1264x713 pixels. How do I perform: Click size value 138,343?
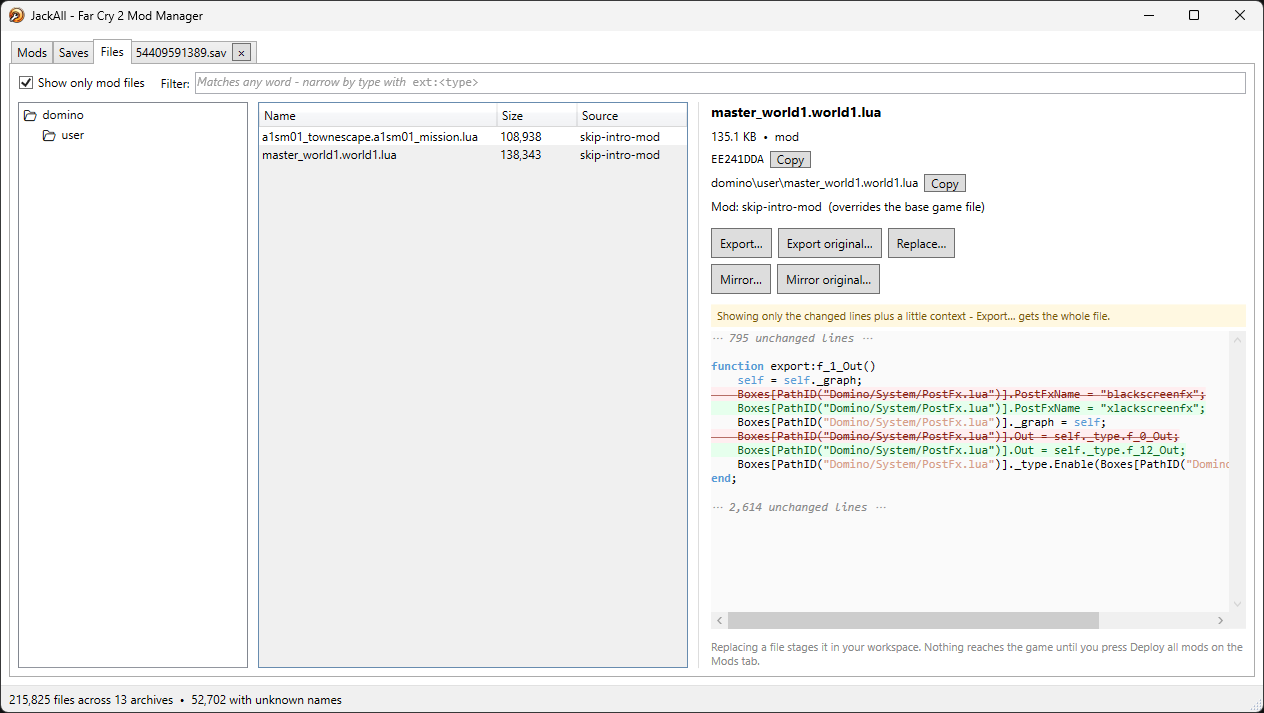(521, 155)
